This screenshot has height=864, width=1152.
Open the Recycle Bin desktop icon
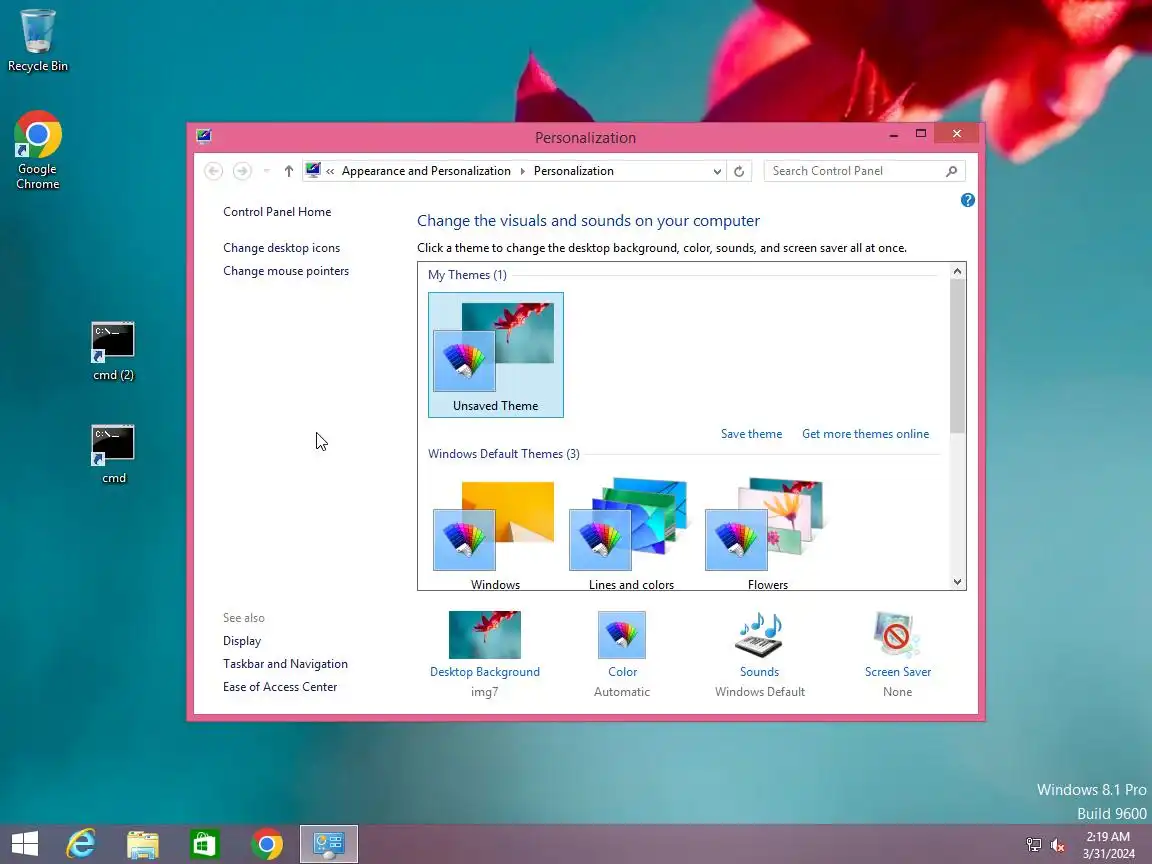coord(37,41)
